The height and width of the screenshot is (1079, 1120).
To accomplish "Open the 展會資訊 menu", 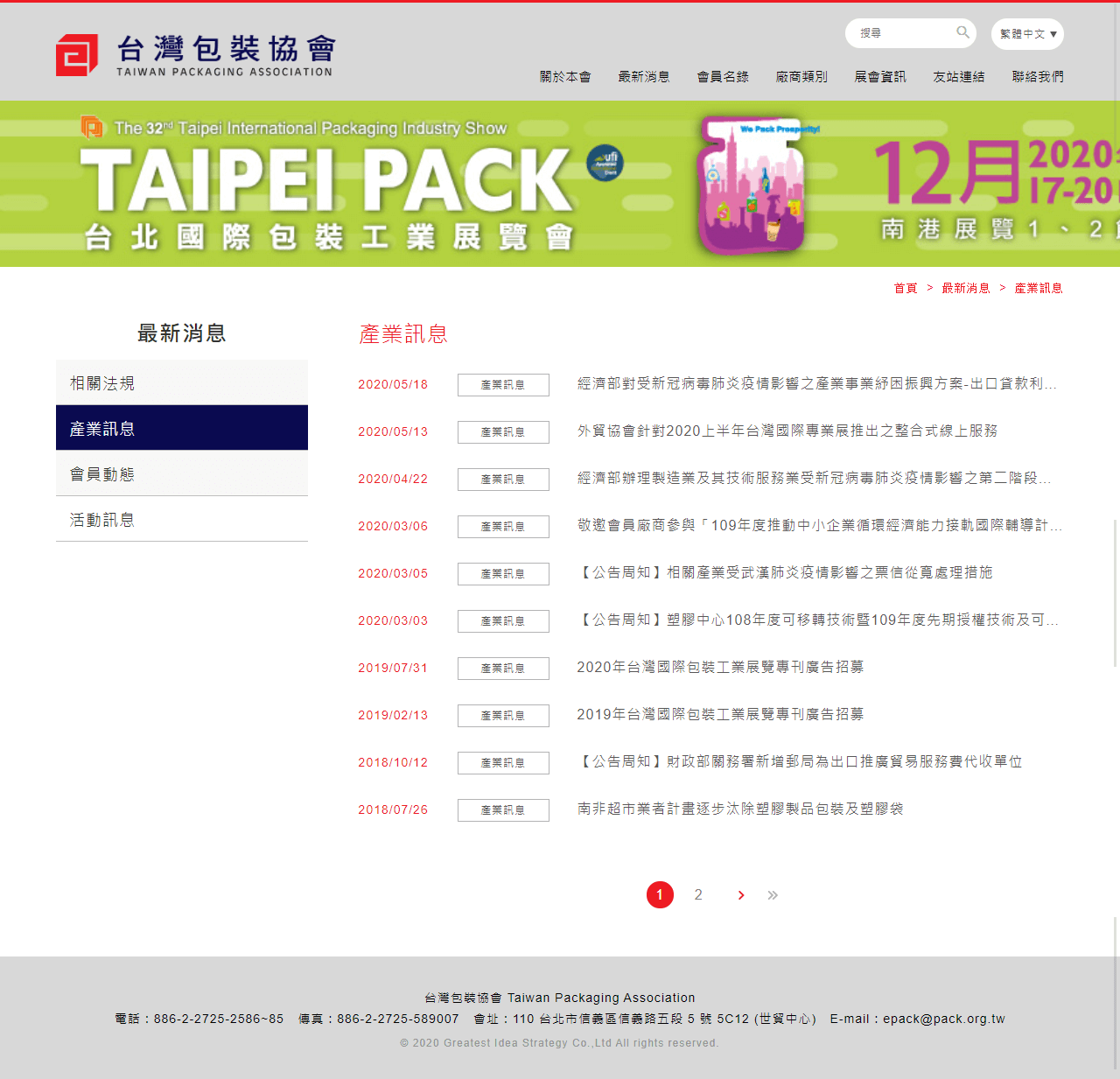I will [x=880, y=77].
